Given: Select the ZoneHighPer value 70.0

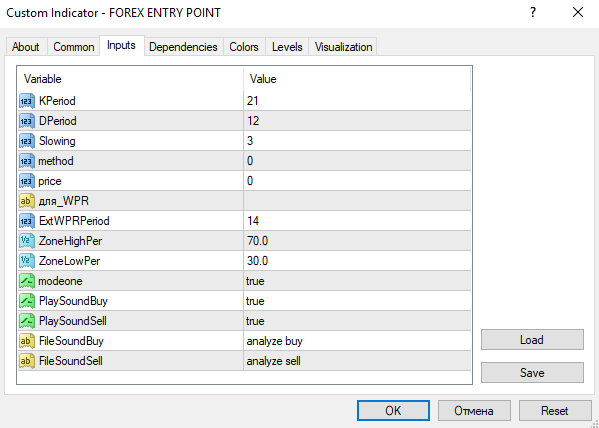Looking at the screenshot, I should click(357, 241).
